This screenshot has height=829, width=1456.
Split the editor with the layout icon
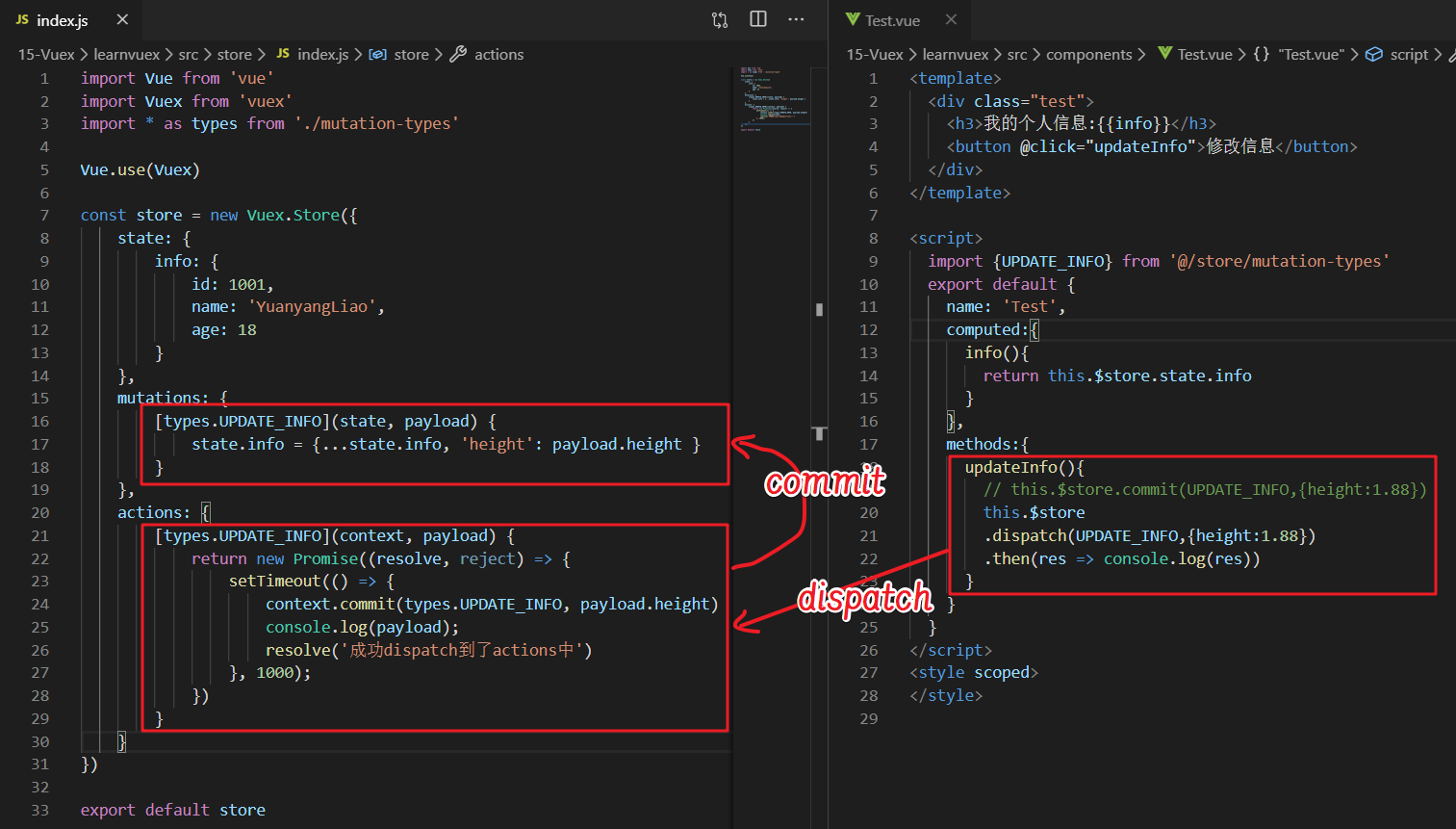coord(758,19)
